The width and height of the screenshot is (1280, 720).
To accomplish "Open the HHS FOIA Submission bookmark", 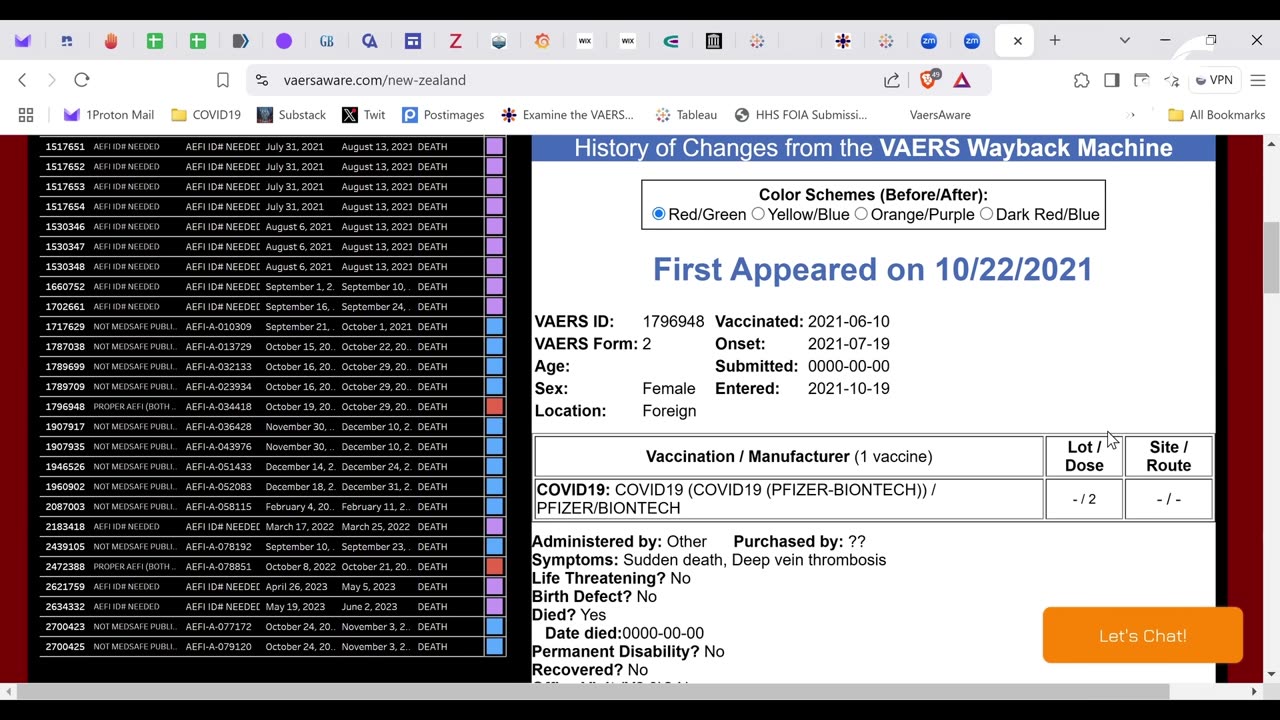I will [x=801, y=115].
